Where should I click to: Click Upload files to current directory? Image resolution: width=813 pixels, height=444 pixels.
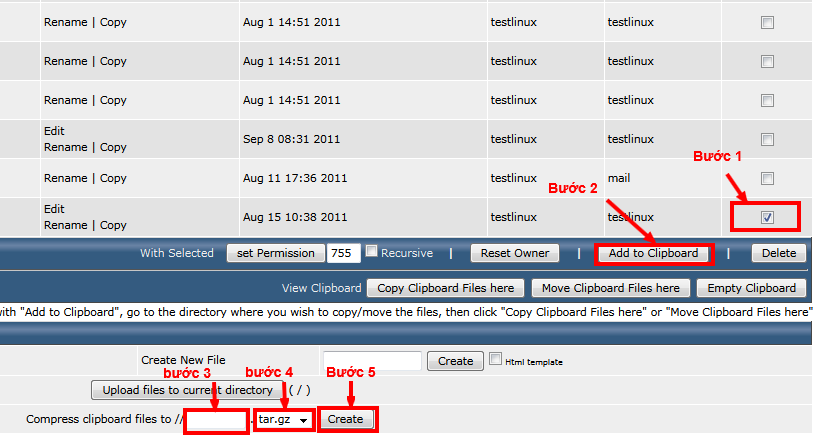click(x=188, y=390)
